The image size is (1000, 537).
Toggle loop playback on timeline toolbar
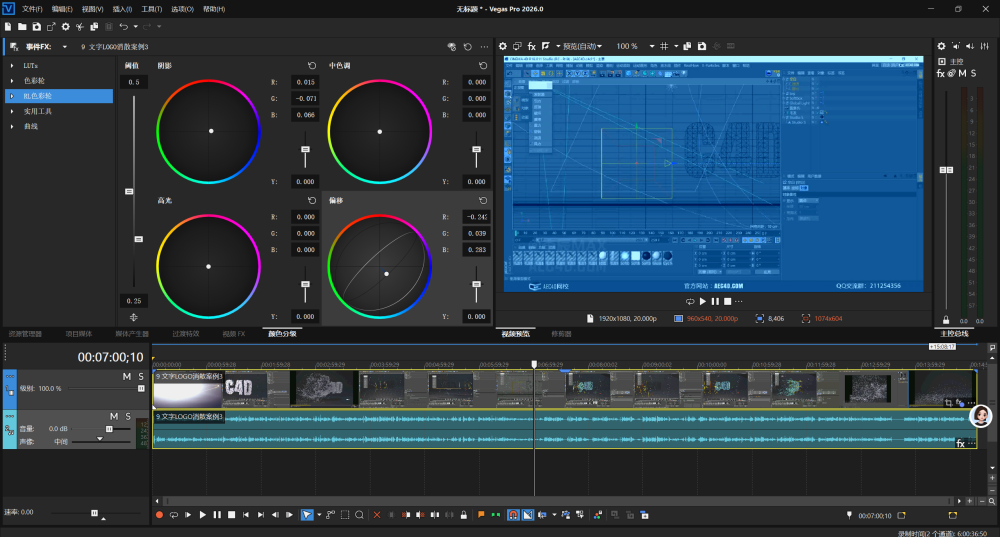(x=173, y=515)
